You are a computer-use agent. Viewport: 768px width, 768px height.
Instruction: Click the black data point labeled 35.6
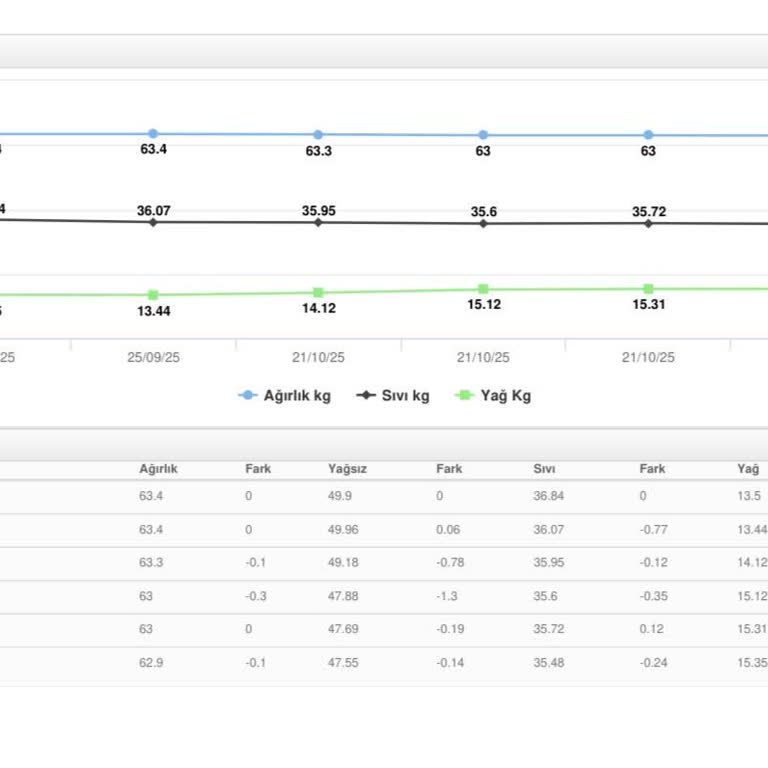click(483, 224)
